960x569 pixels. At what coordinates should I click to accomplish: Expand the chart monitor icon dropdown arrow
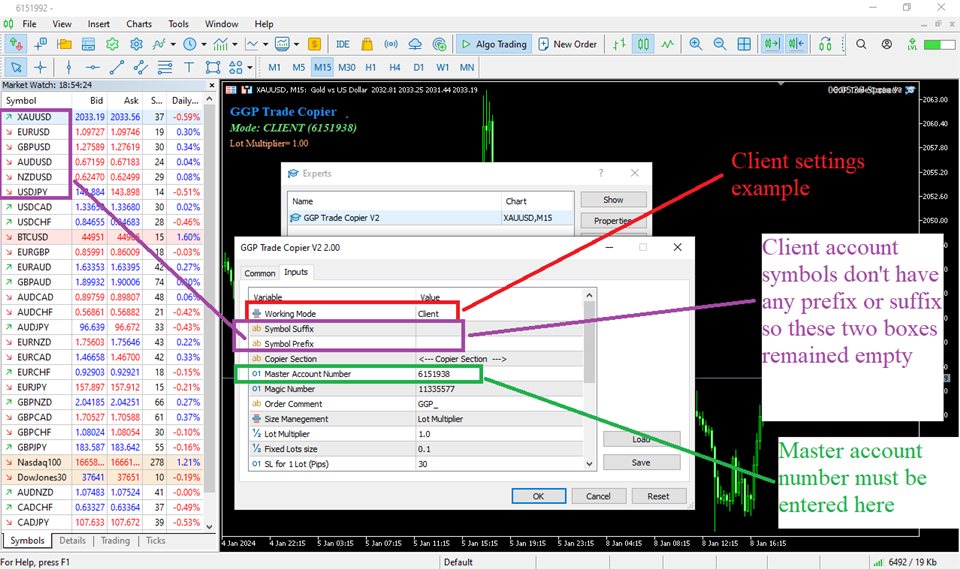[296, 44]
